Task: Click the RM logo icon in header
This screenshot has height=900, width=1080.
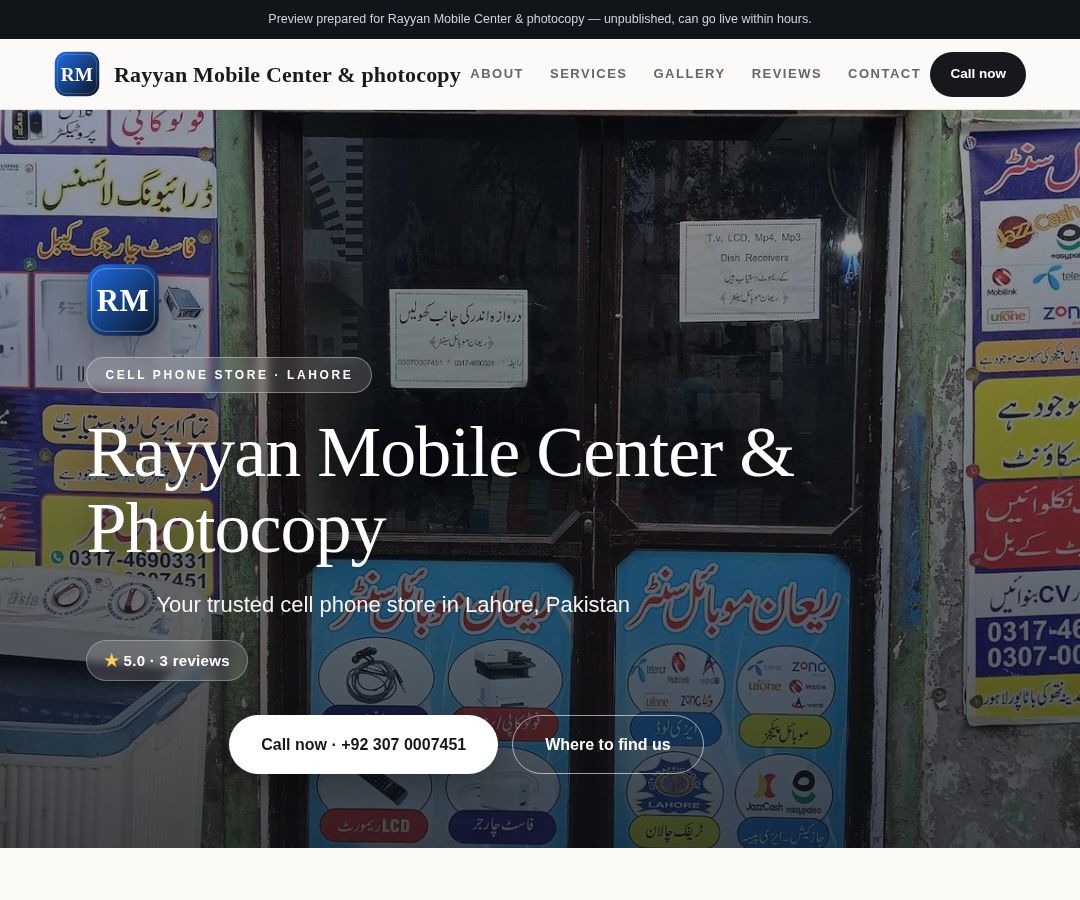Action: coord(76,74)
